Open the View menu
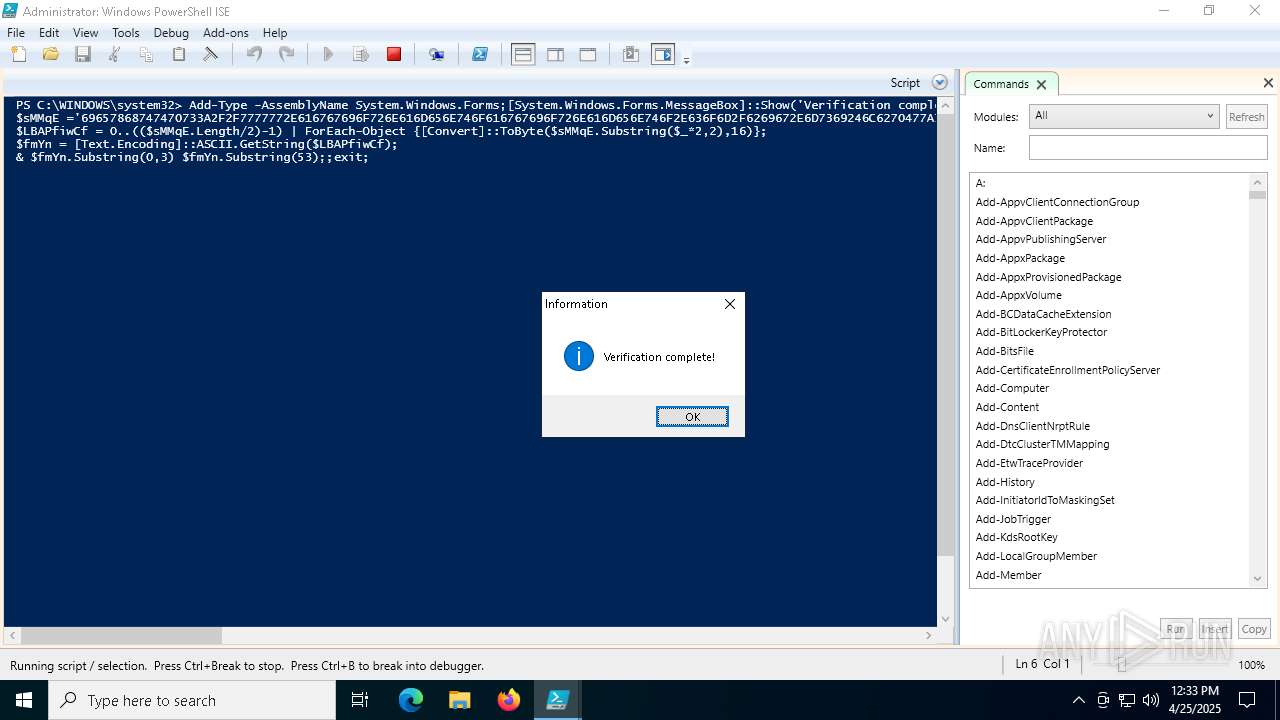This screenshot has width=1280, height=720. tap(86, 33)
